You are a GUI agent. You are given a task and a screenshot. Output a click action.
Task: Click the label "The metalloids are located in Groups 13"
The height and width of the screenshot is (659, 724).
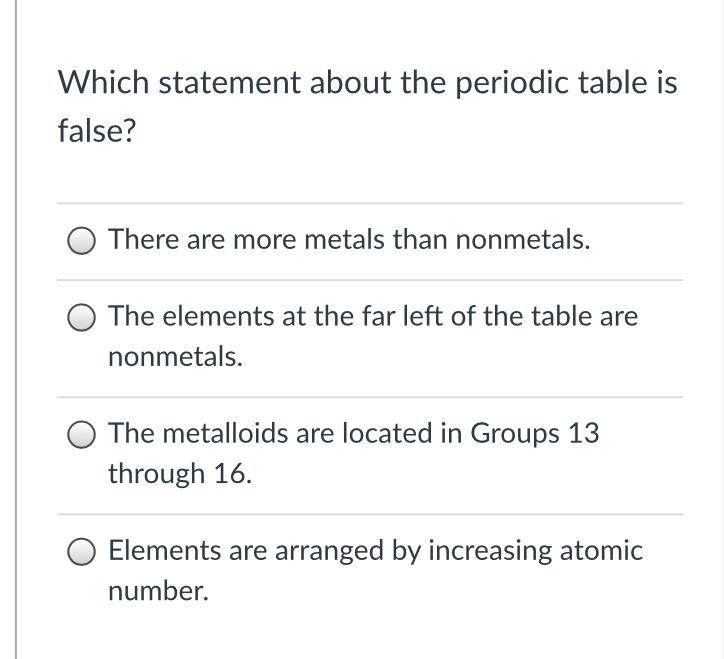pos(353,434)
